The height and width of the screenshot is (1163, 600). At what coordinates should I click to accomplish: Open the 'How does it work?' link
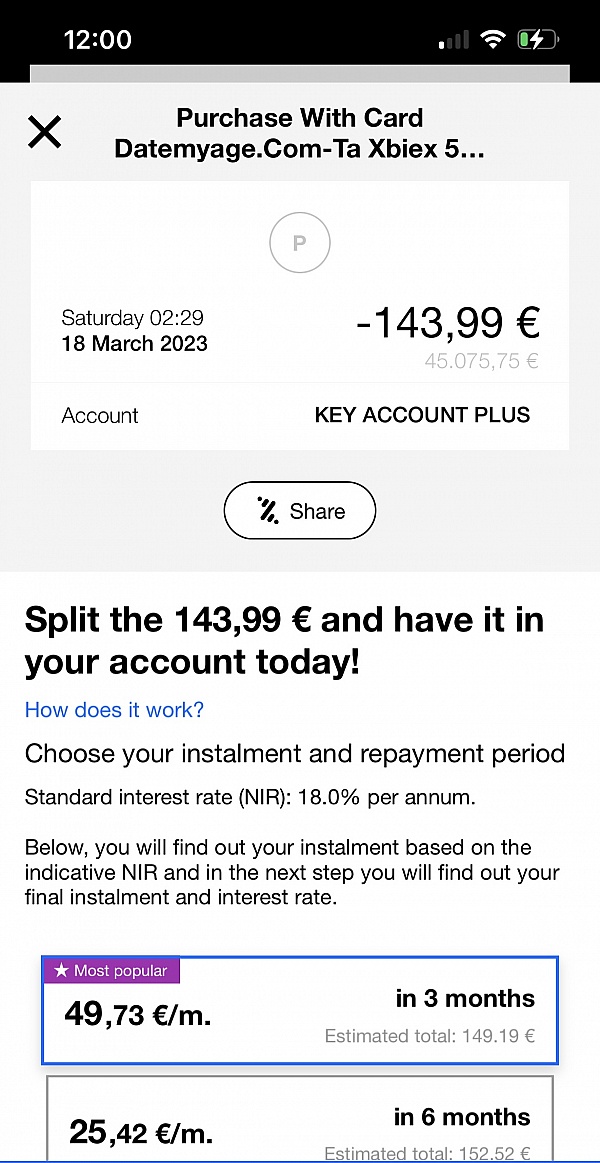click(x=114, y=710)
